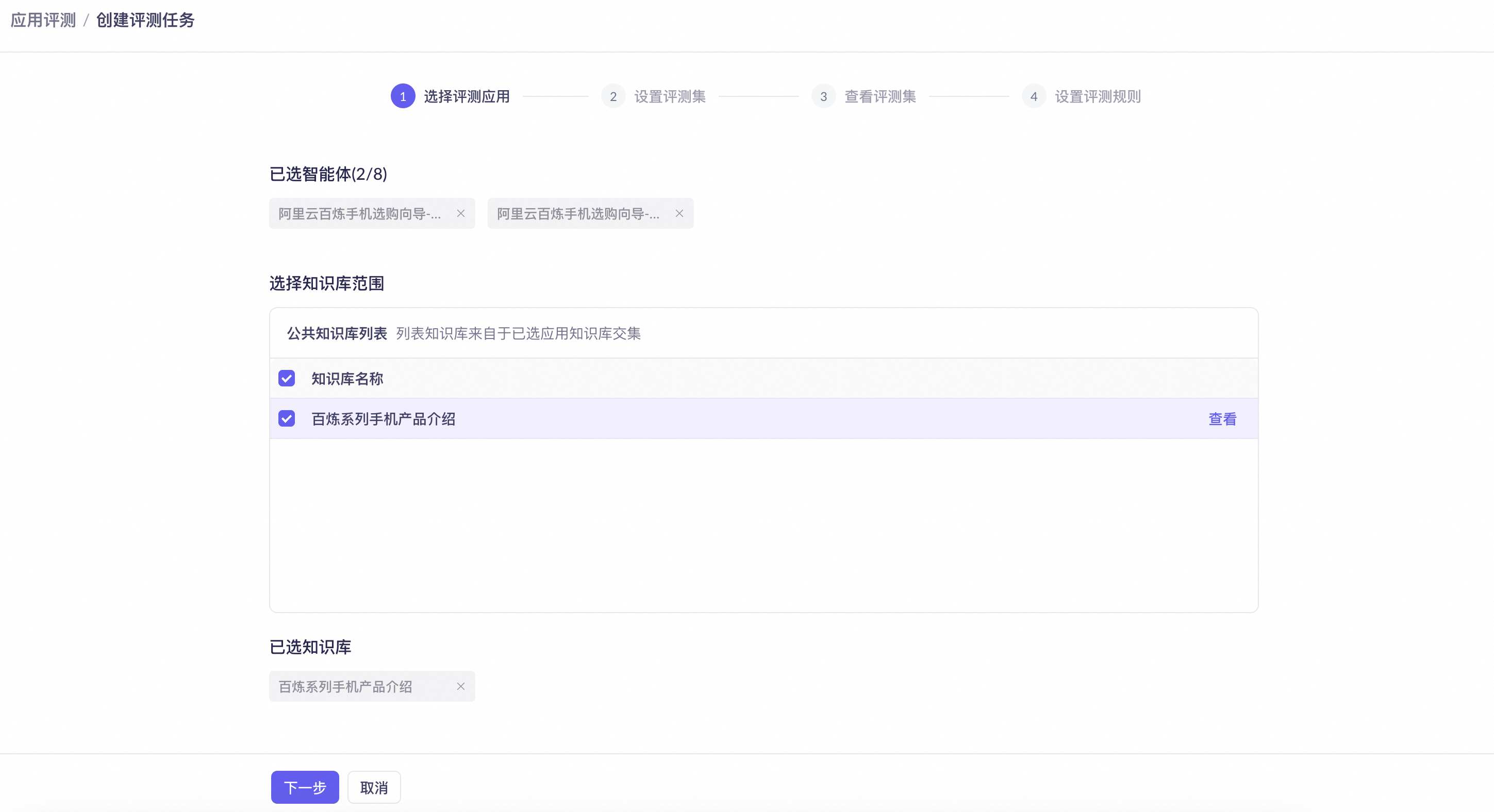Viewport: 1494px width, 812px height.
Task: Click the 设置评测集 step label
Action: [x=670, y=96]
